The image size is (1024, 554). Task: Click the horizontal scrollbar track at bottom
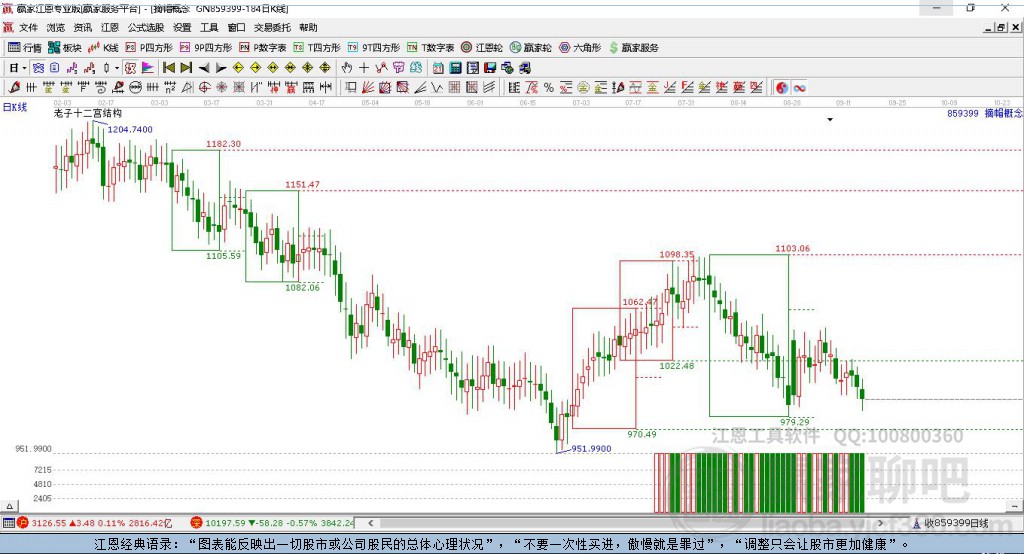(626, 523)
